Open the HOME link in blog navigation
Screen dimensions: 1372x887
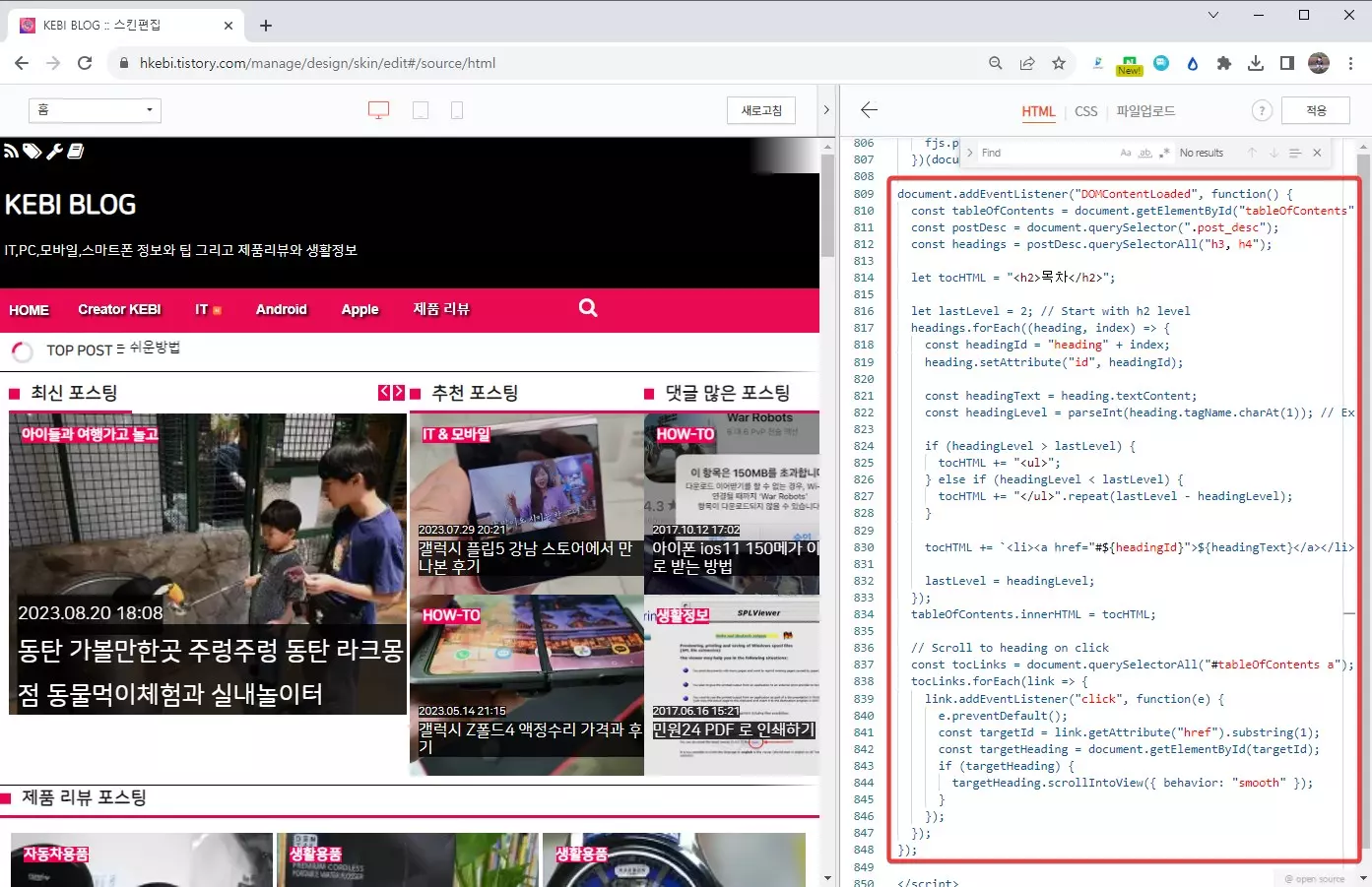29,309
